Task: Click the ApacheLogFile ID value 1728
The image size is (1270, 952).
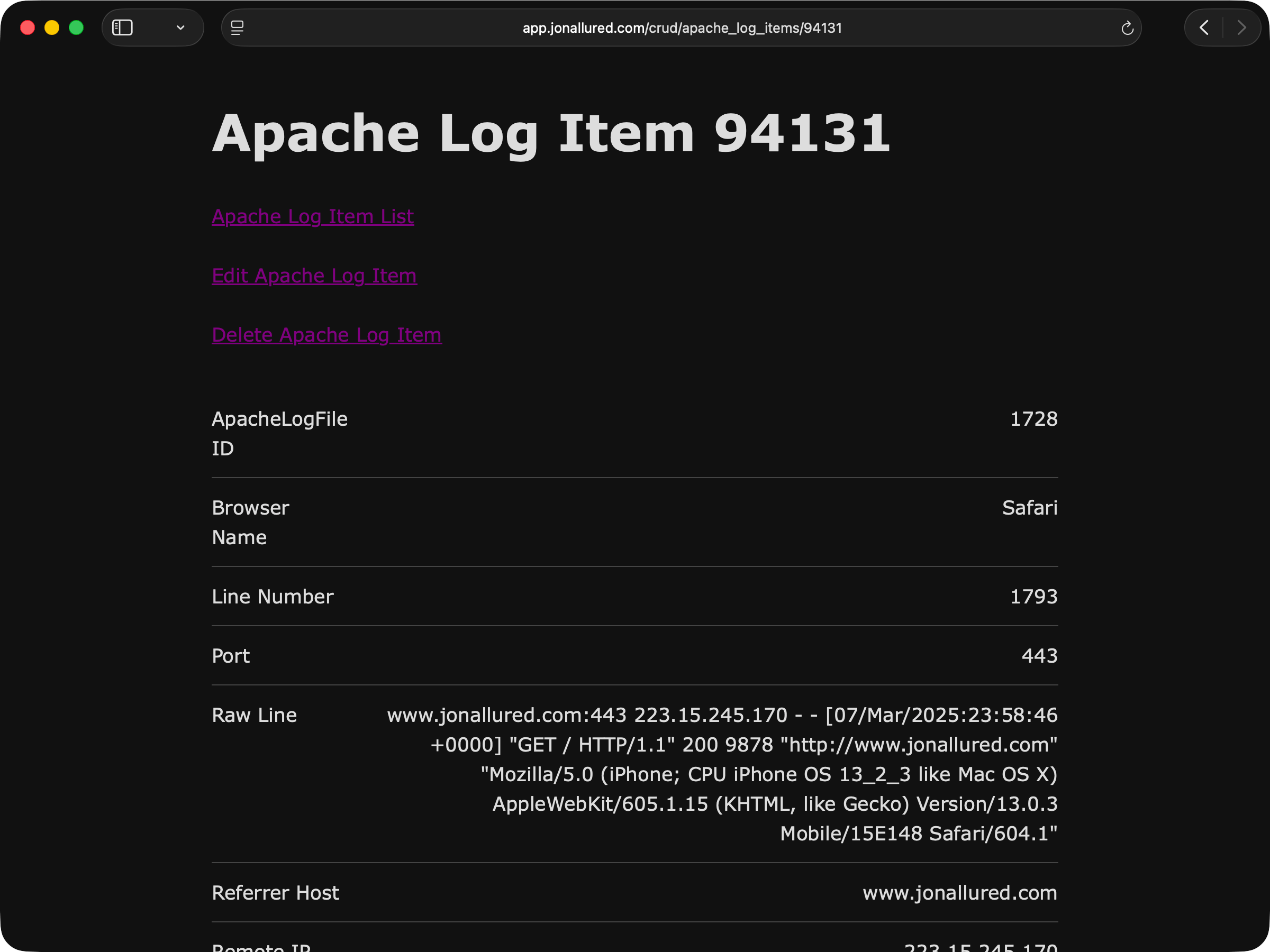Action: pos(1033,419)
